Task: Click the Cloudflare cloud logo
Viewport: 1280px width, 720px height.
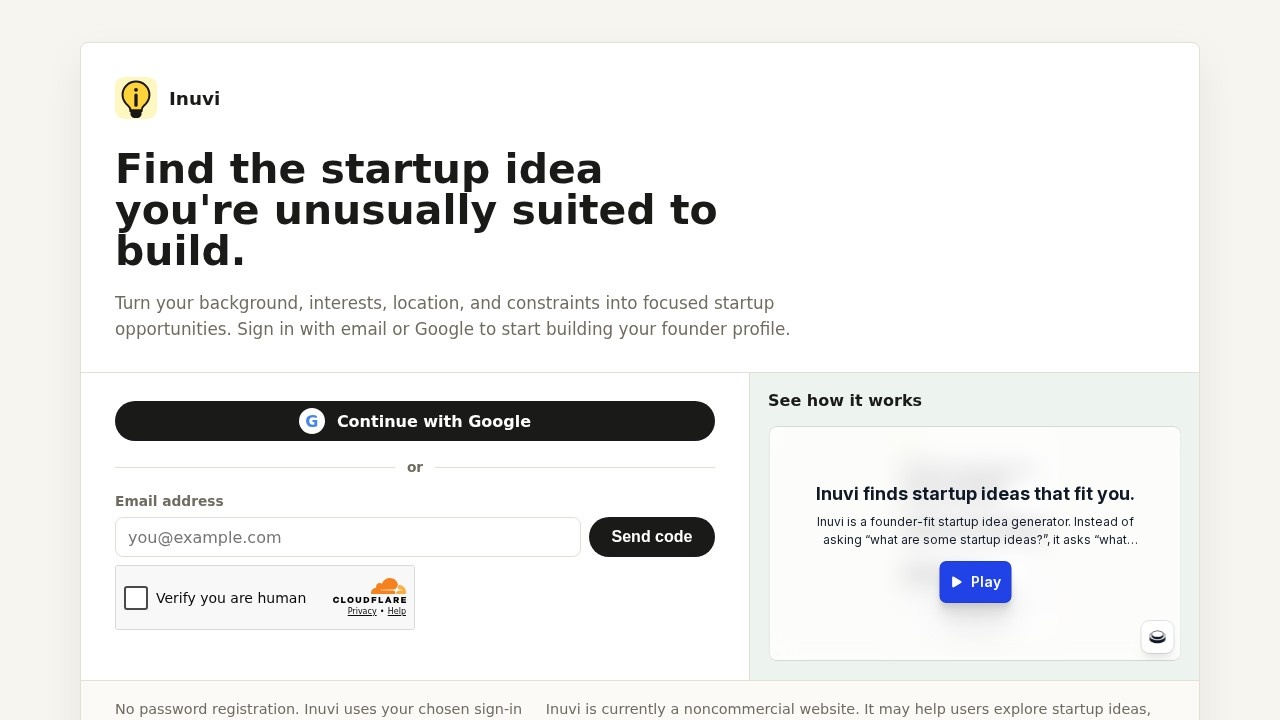Action: coord(388,587)
